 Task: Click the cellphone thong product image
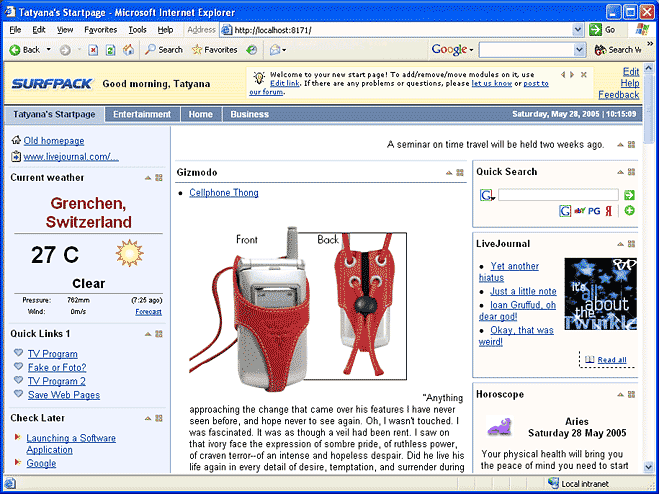(x=298, y=307)
